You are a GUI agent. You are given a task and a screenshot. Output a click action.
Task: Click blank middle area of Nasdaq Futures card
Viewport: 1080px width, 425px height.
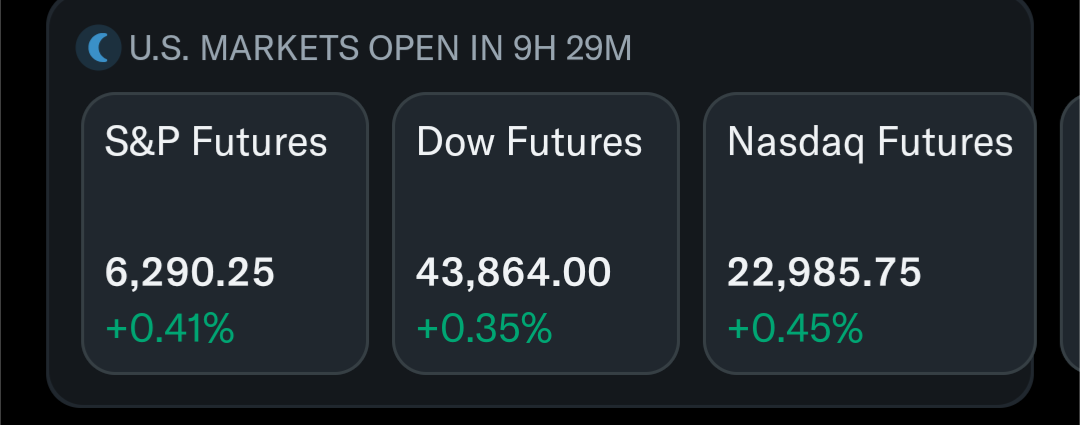pos(869,208)
